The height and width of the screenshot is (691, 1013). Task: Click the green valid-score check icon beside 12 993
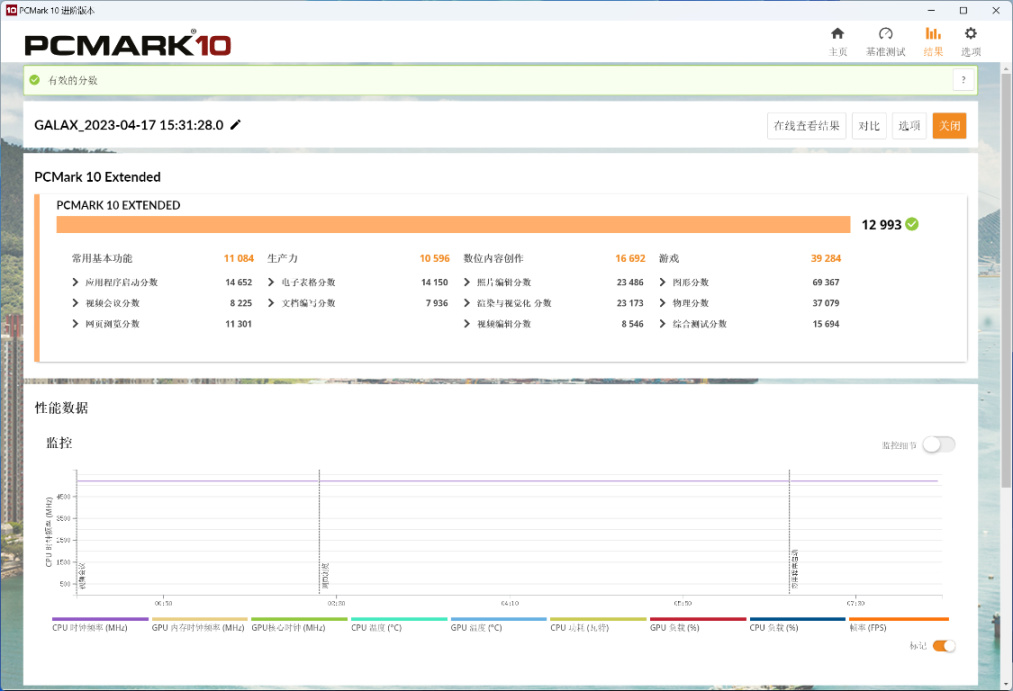point(912,224)
